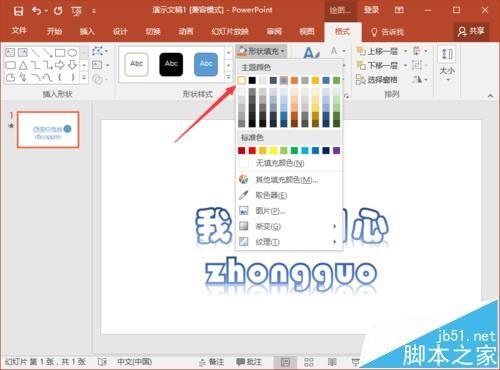Pick the orange theme color swatch
The width and height of the screenshot is (500, 370).
click(x=294, y=80)
